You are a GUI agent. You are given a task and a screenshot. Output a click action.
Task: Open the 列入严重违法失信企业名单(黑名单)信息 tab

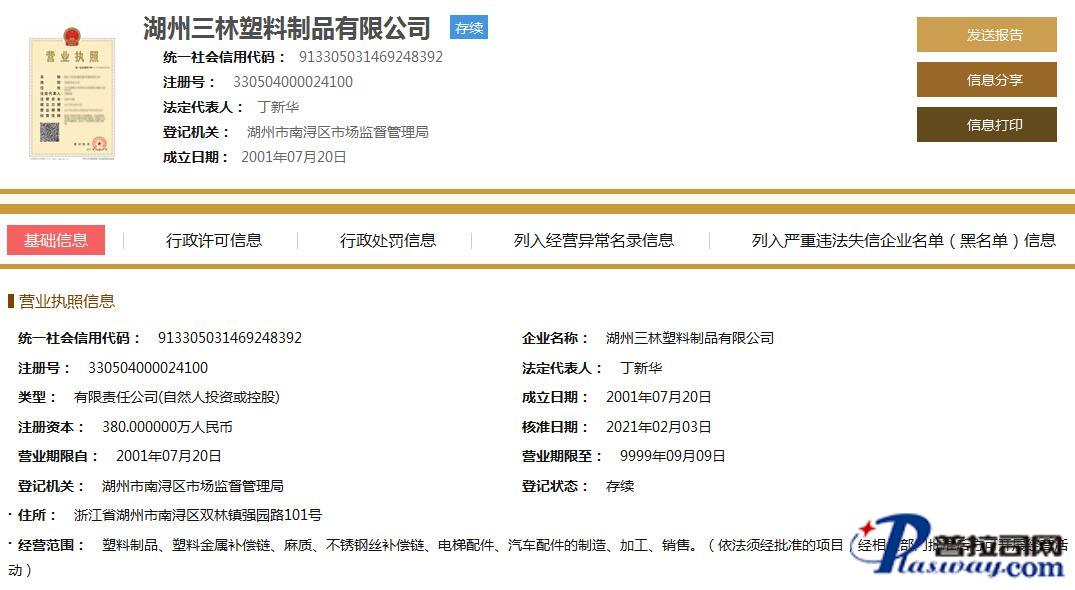(x=903, y=240)
